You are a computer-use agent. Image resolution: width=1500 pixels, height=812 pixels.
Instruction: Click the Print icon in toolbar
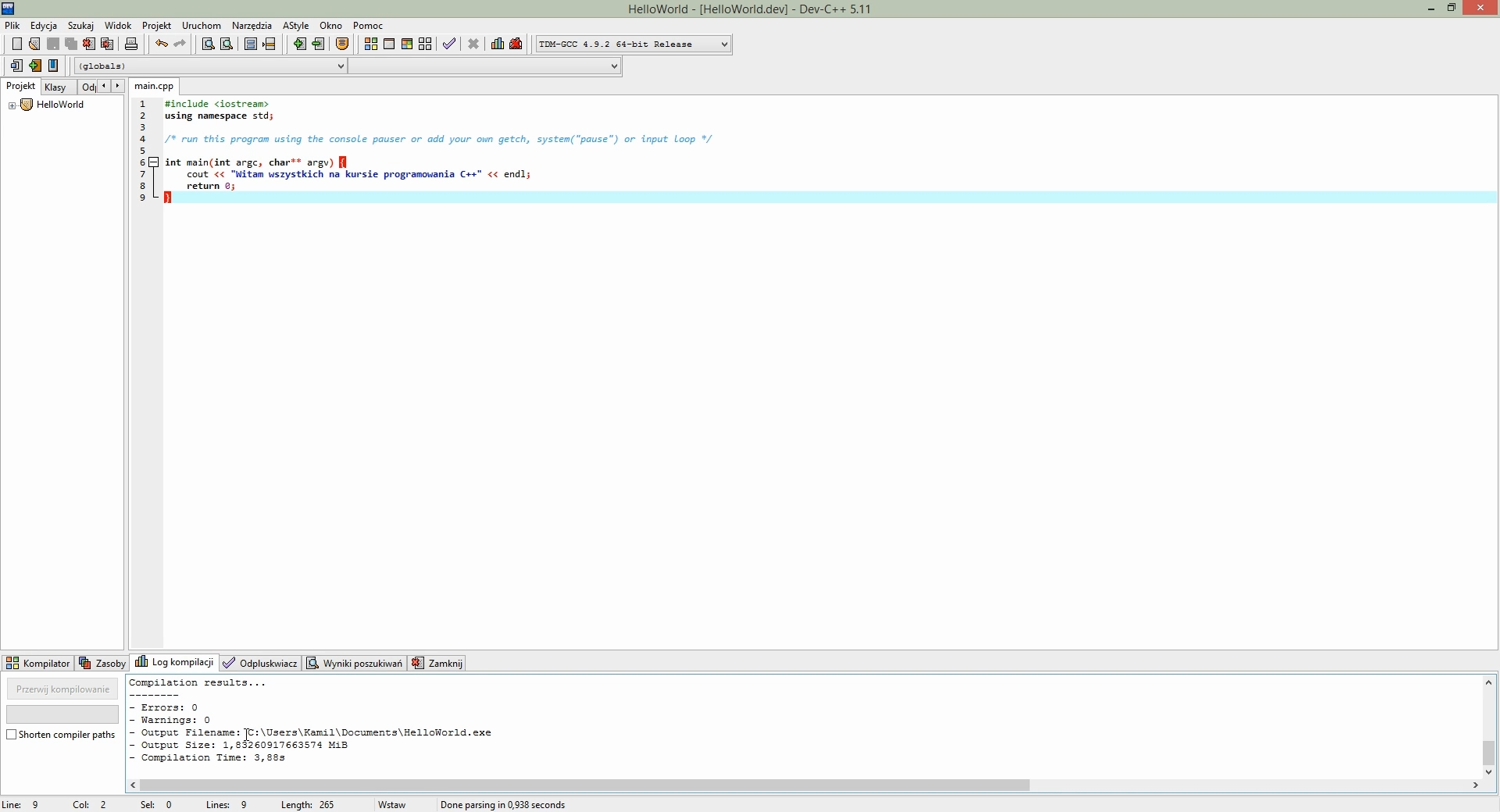pos(131,45)
